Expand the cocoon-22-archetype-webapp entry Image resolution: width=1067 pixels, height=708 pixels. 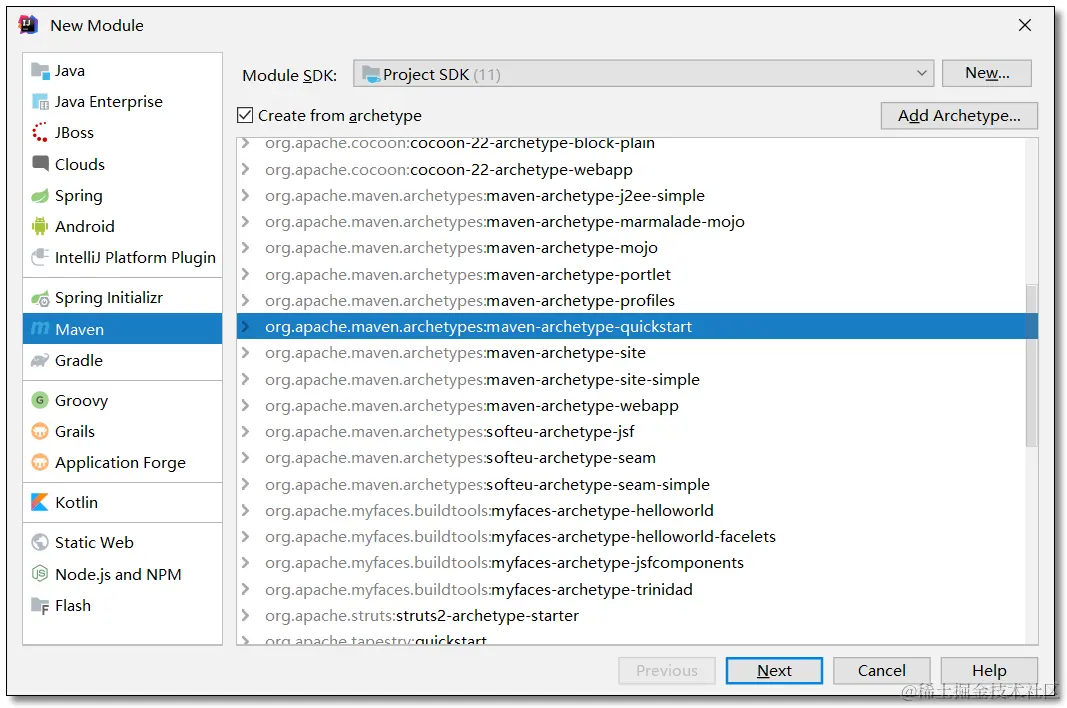click(x=247, y=170)
